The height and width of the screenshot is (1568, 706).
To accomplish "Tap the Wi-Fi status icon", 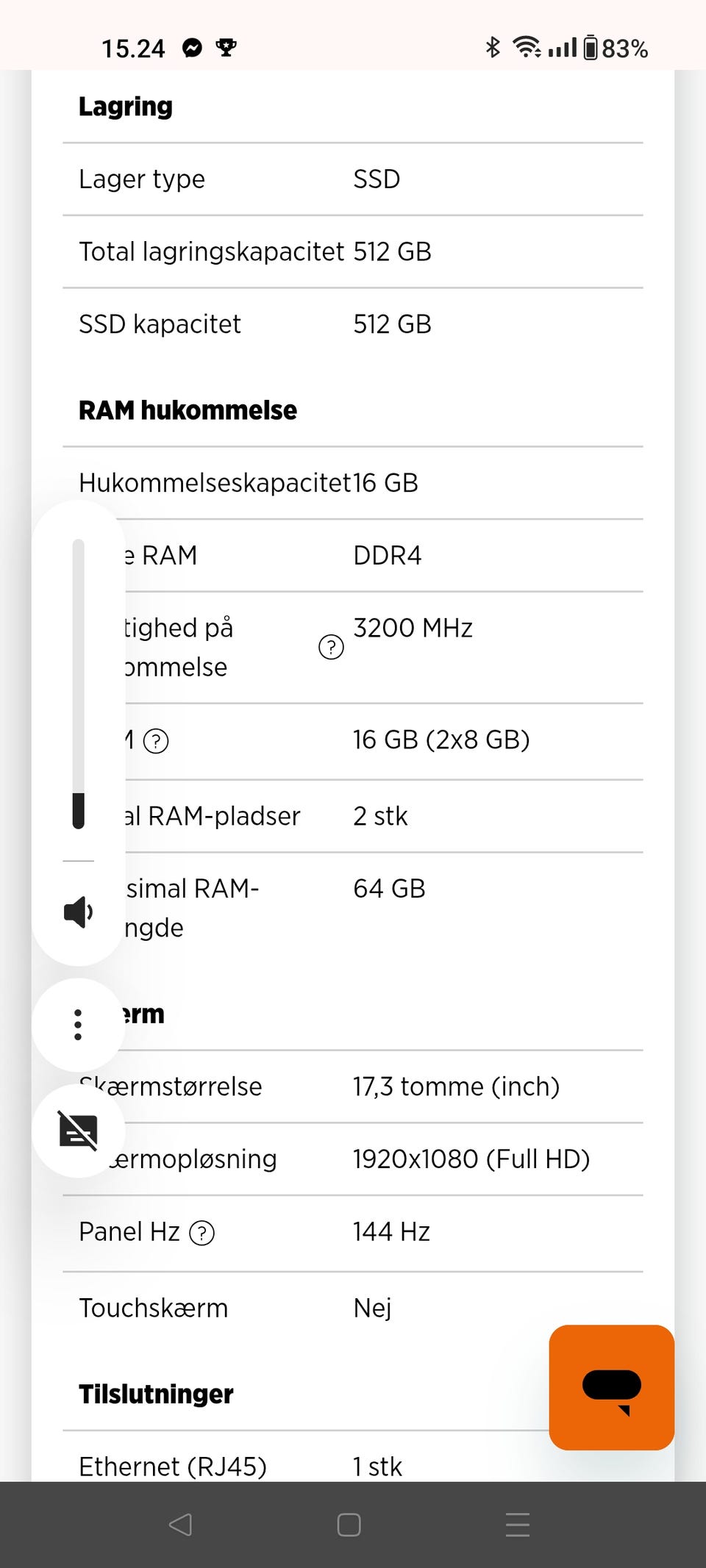I will [x=527, y=48].
